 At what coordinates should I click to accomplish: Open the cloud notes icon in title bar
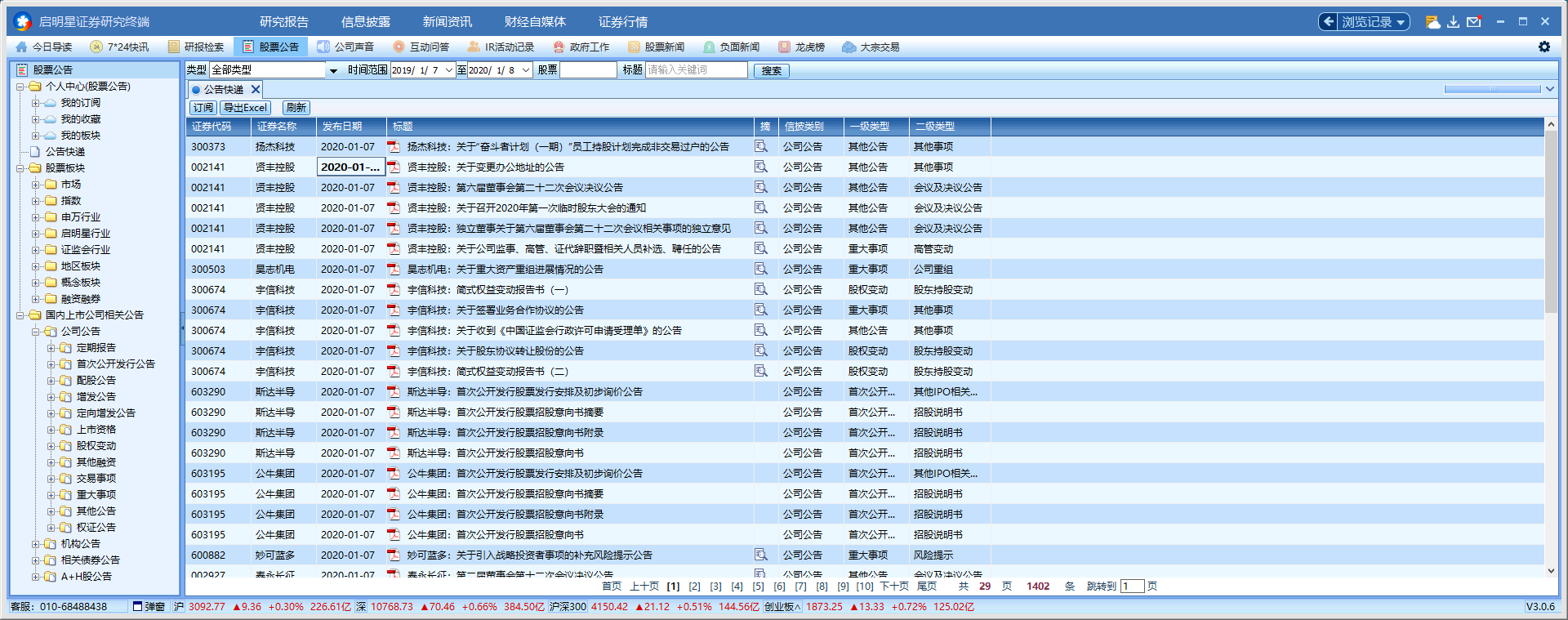click(x=1432, y=22)
